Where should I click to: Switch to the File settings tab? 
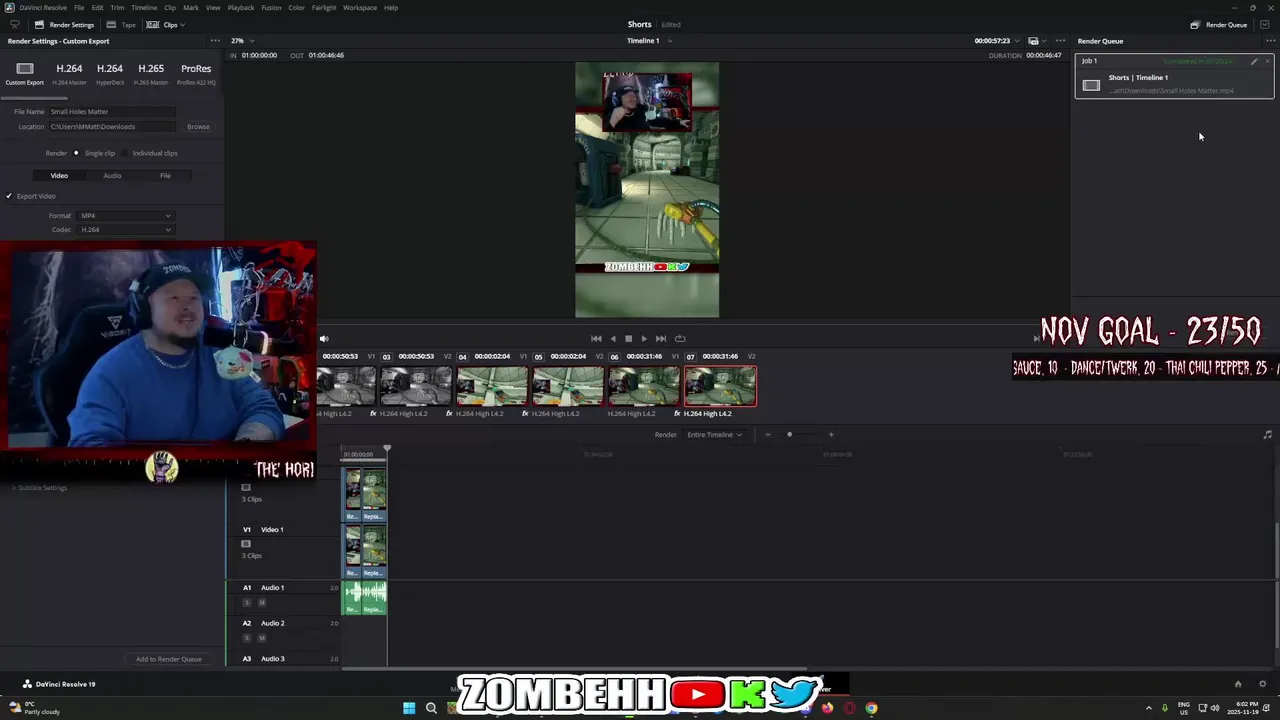pos(165,176)
